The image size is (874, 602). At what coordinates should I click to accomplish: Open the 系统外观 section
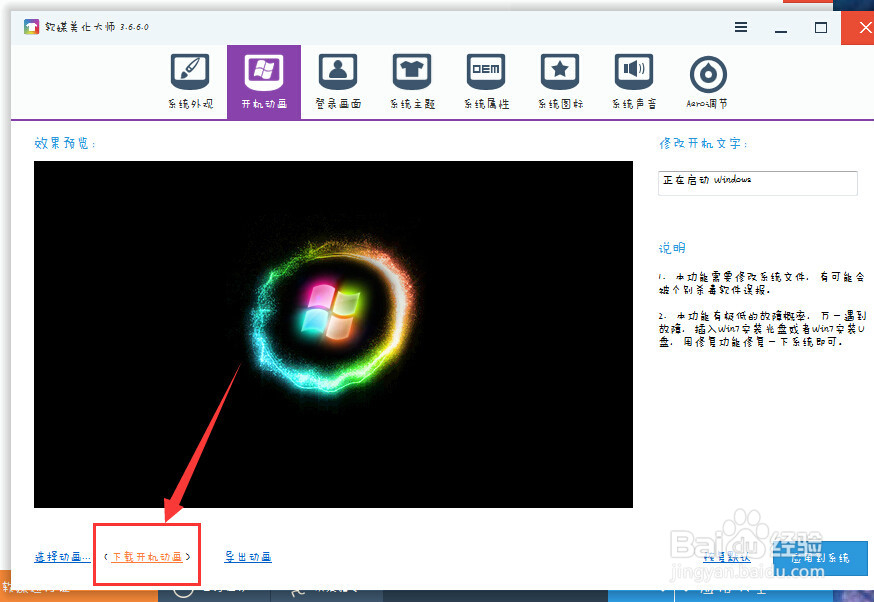click(190, 82)
